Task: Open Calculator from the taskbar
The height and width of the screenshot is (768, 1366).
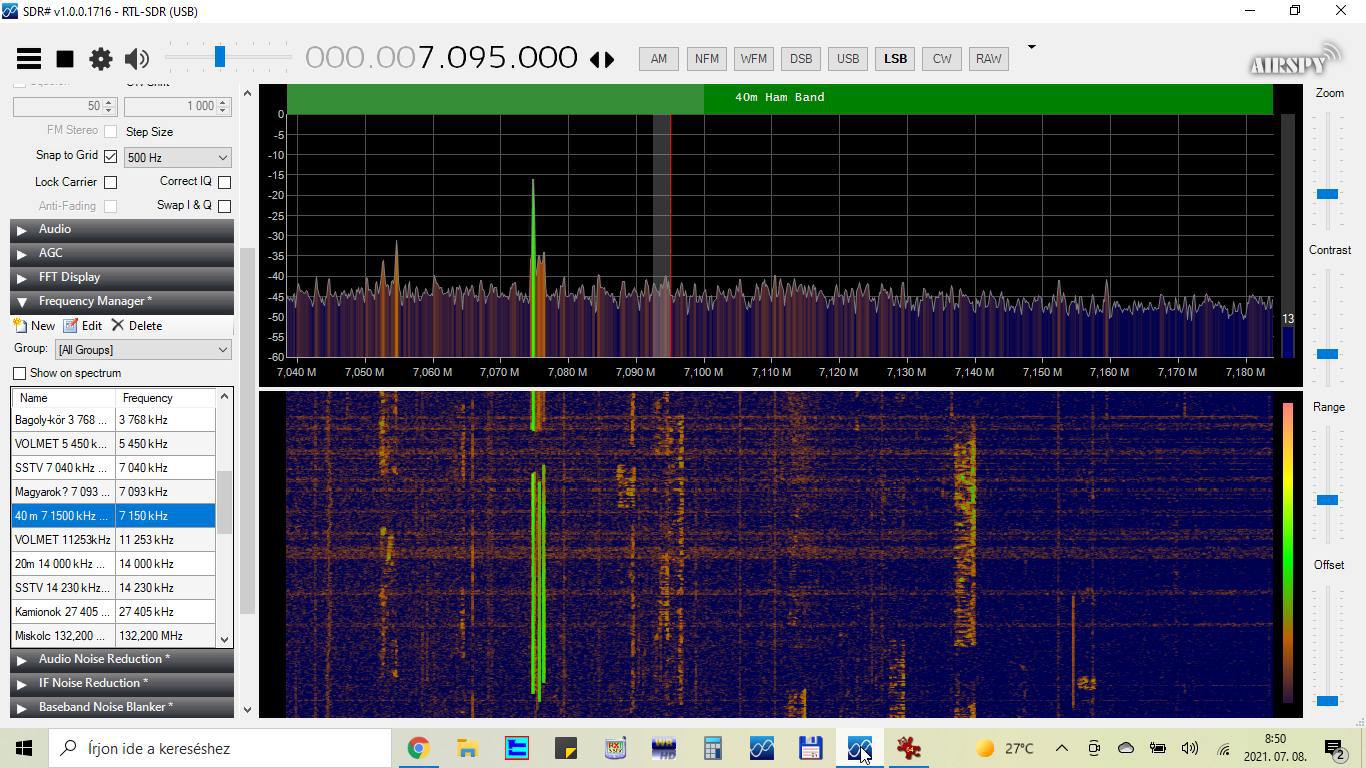Action: click(713, 748)
